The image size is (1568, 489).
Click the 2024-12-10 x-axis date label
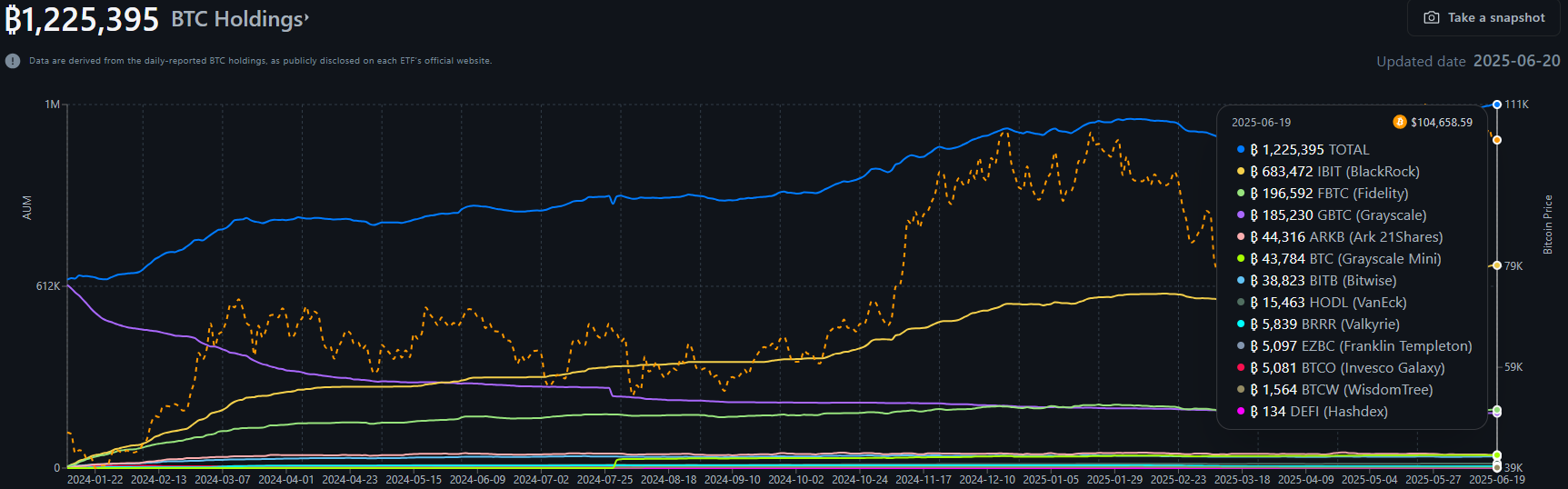987,479
